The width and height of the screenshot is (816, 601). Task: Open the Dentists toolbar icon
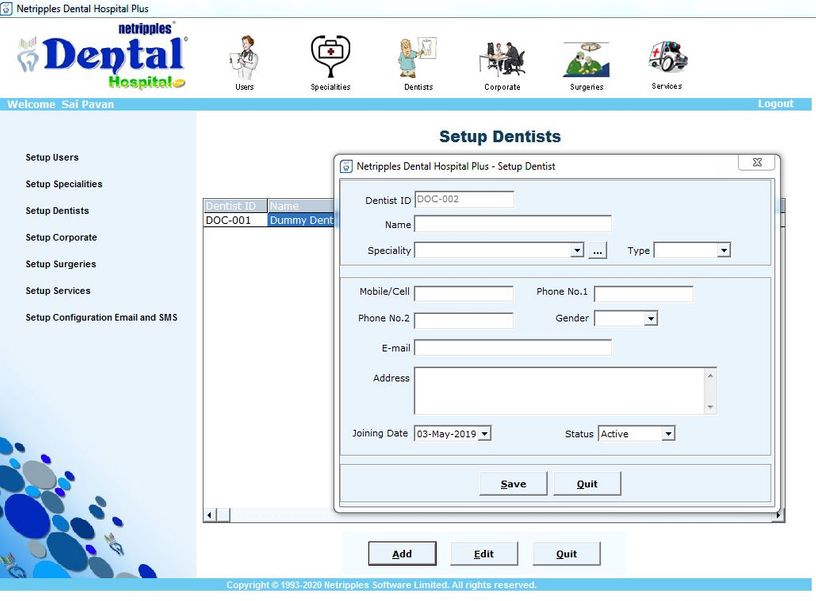point(418,62)
